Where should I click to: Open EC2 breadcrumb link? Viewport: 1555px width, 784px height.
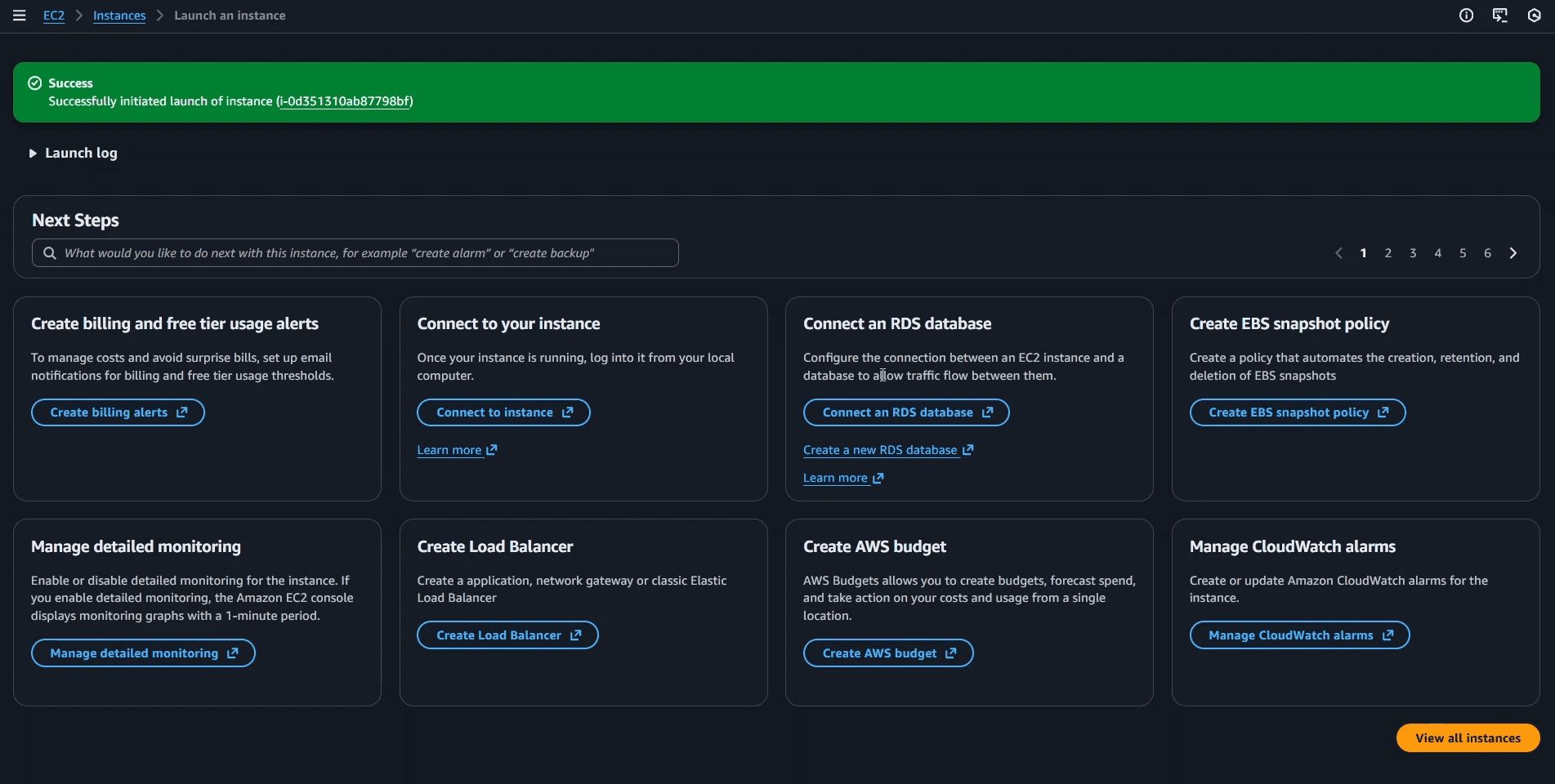(x=54, y=16)
